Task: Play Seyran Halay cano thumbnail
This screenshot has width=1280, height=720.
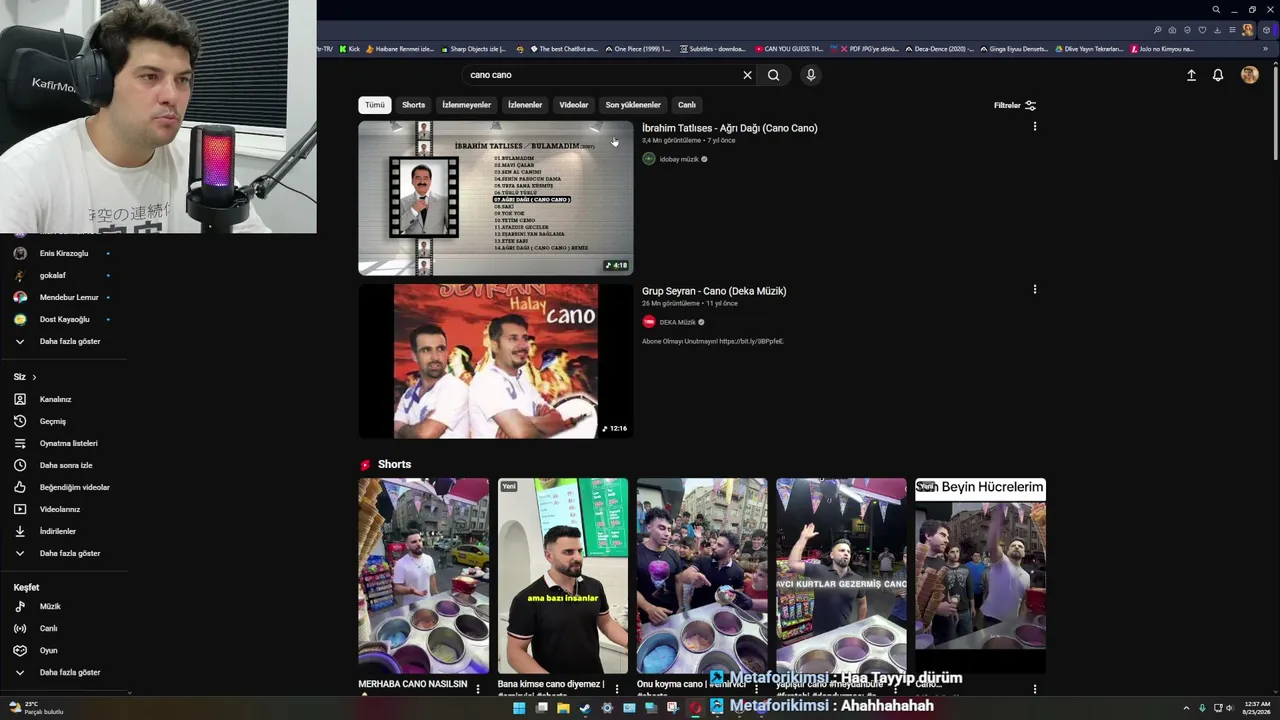Action: coord(496,361)
